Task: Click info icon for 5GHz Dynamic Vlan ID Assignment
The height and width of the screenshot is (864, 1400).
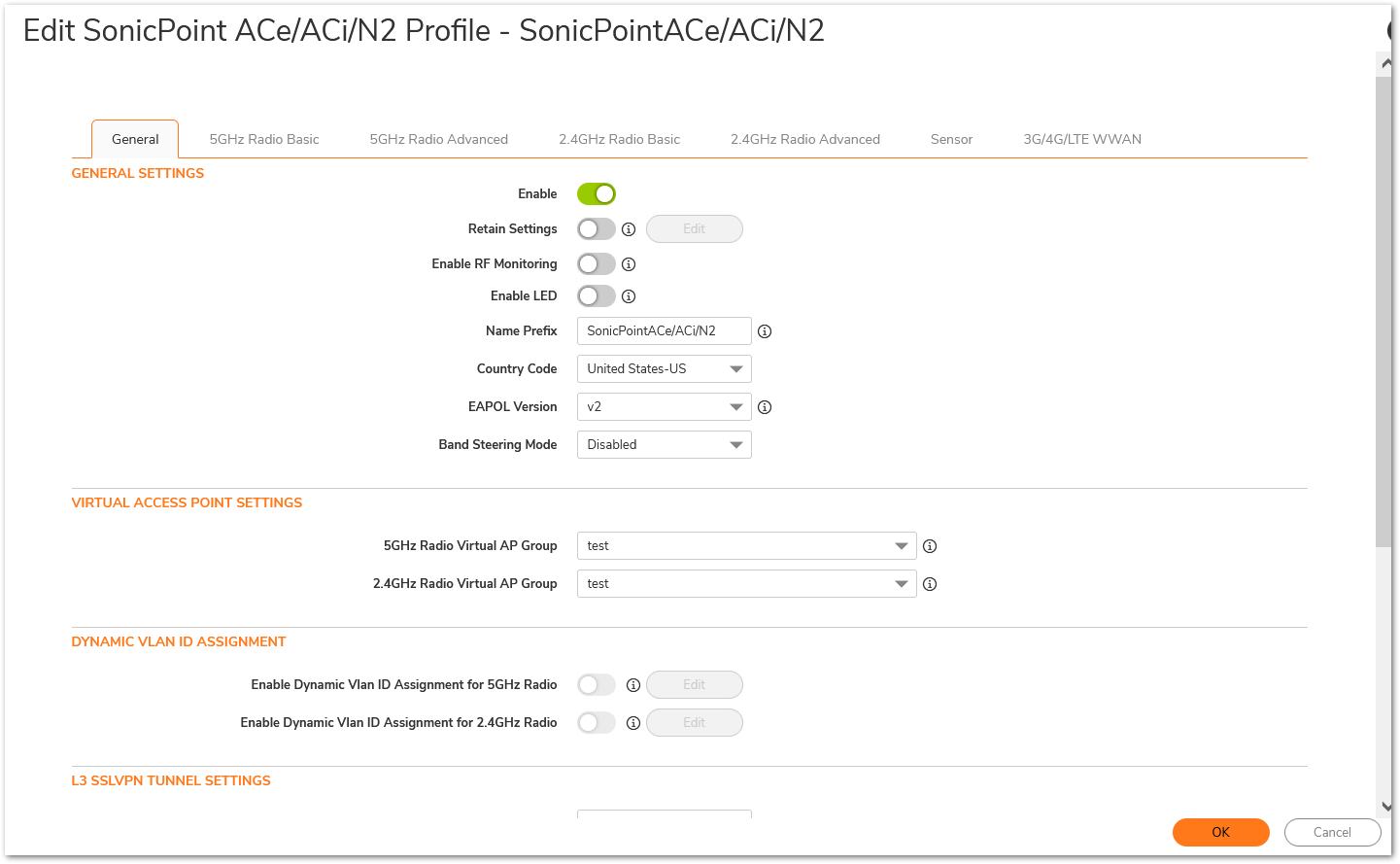Action: (633, 685)
